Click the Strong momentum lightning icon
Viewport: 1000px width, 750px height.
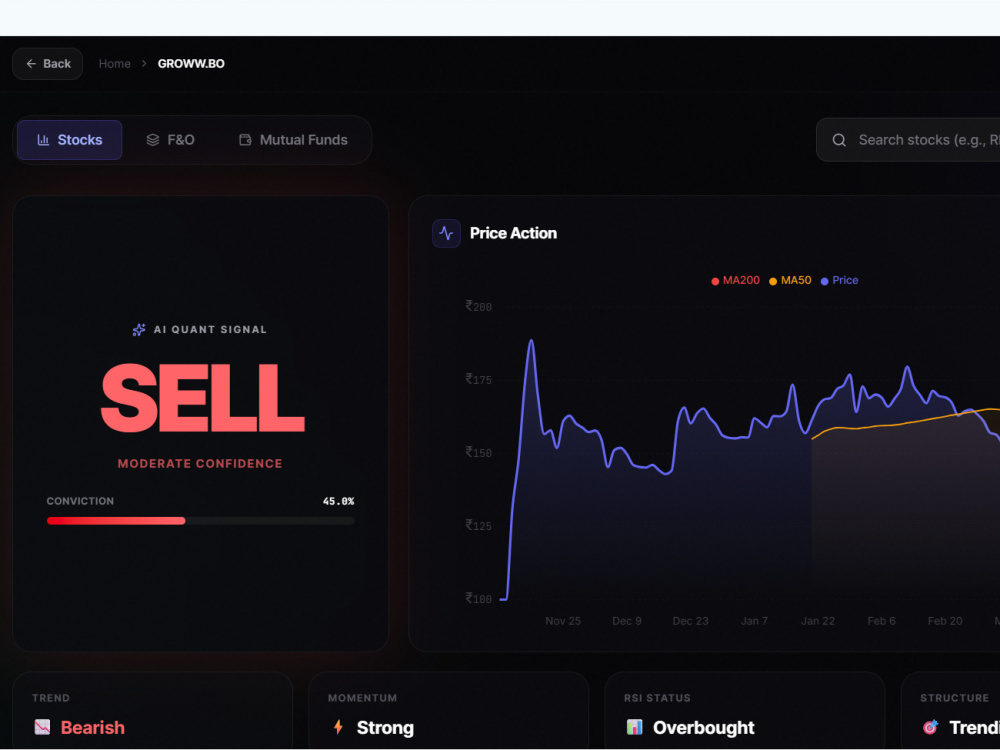pos(338,727)
